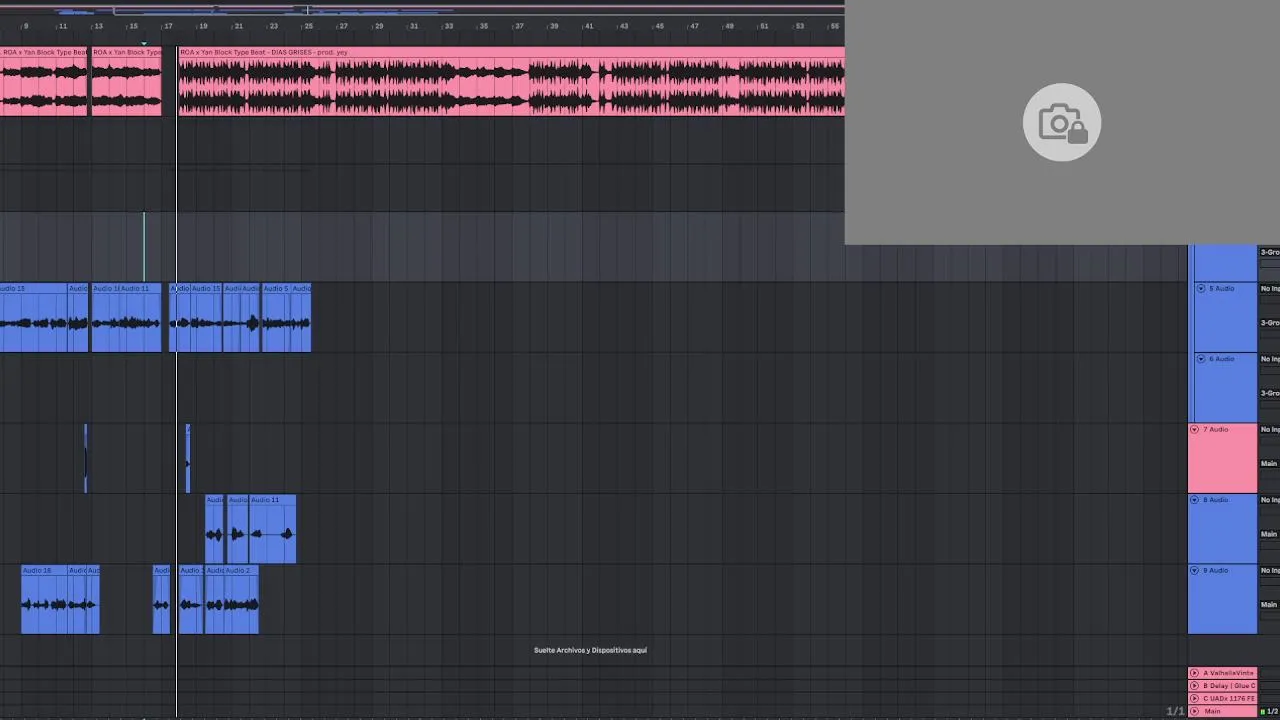This screenshot has width=1280, height=720.
Task: Open track 6 Audio '3-Group' output chooser
Action: pos(1270,394)
